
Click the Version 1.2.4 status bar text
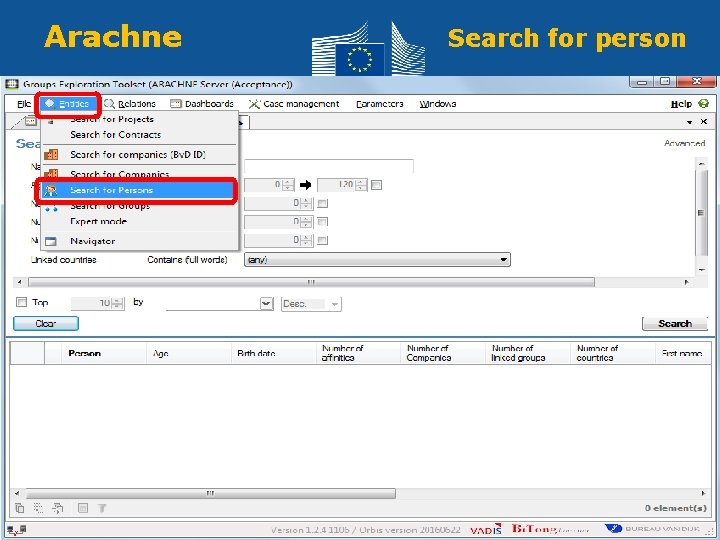(366, 530)
